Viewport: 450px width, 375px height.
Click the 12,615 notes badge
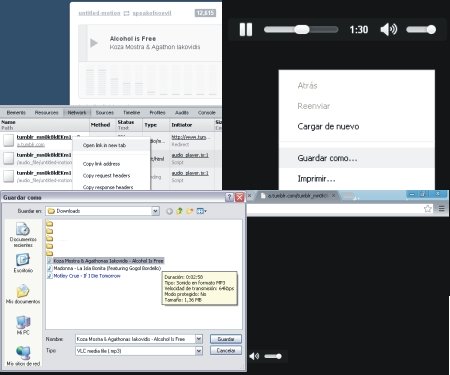coord(205,13)
